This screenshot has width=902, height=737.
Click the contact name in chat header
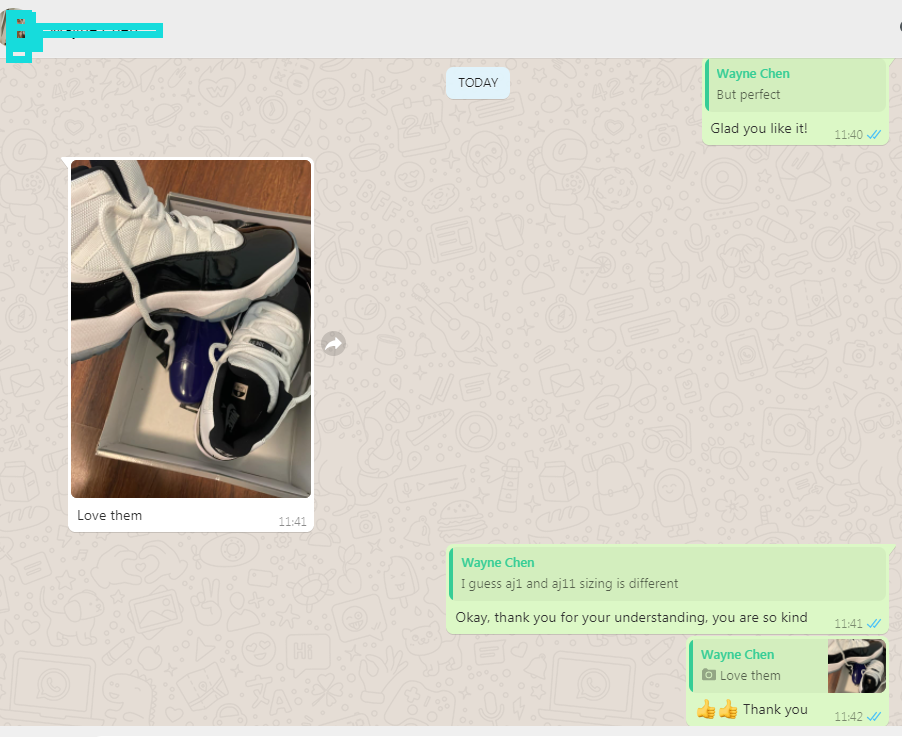click(100, 30)
